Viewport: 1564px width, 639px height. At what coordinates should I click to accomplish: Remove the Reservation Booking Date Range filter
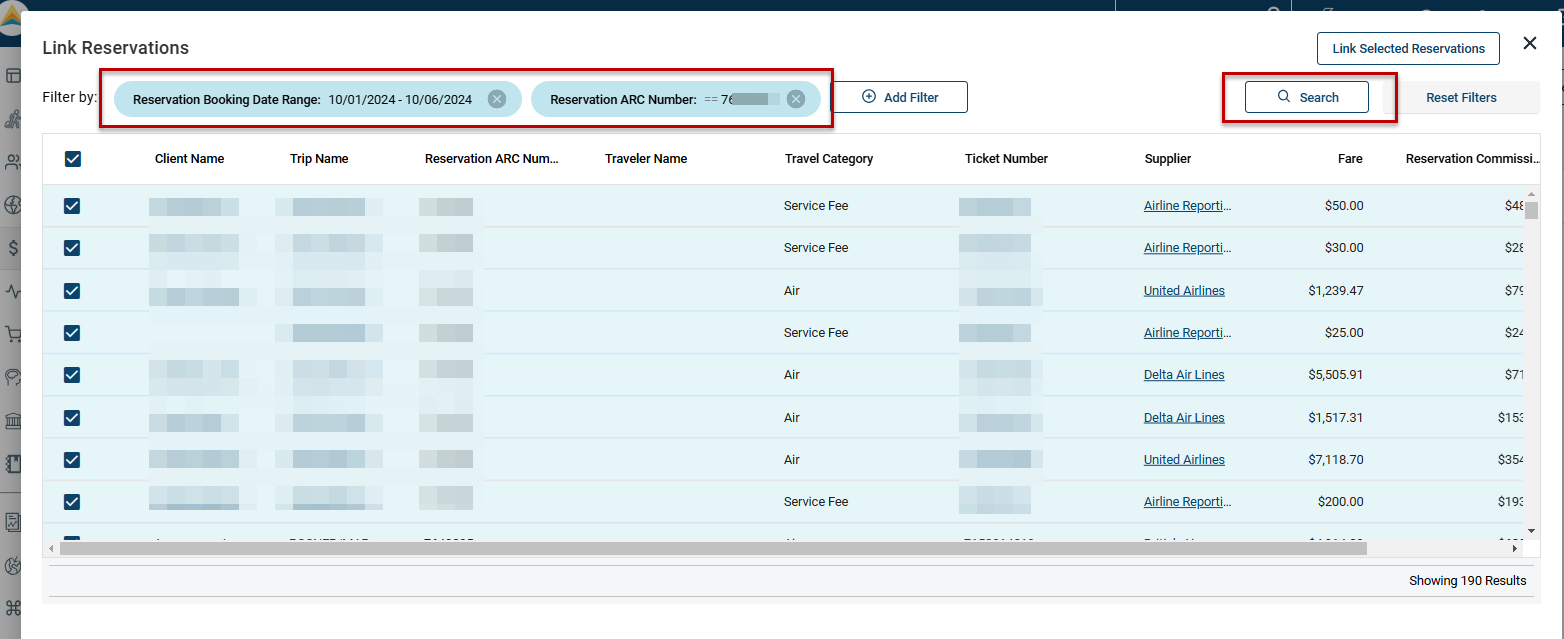click(497, 98)
